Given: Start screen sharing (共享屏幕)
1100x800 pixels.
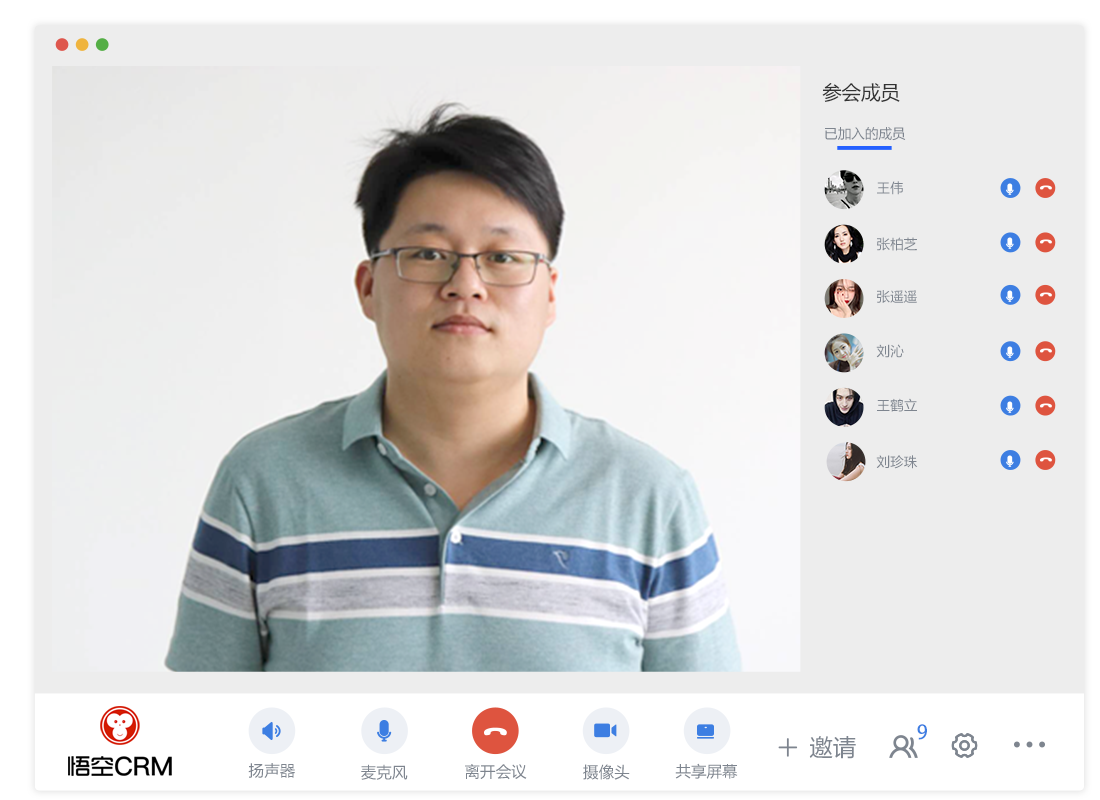Looking at the screenshot, I should [706, 731].
